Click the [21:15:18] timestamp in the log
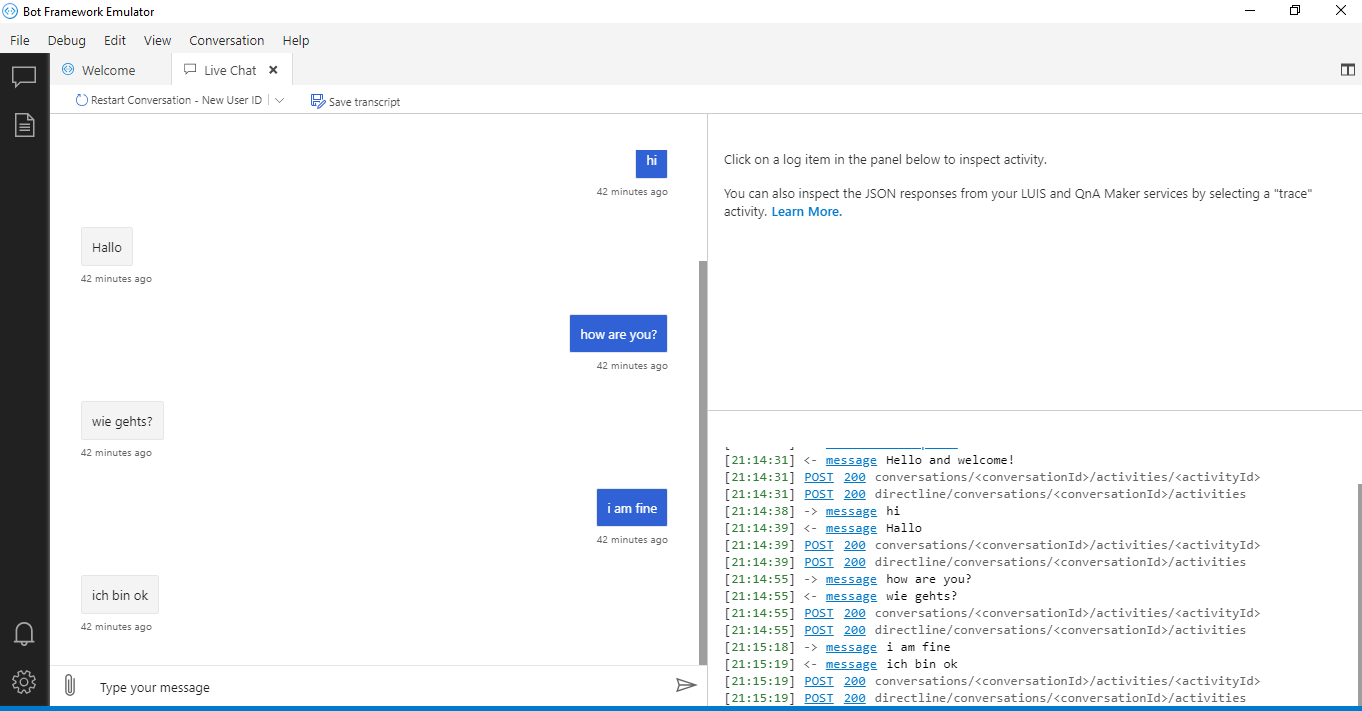1362x711 pixels. [x=760, y=647]
